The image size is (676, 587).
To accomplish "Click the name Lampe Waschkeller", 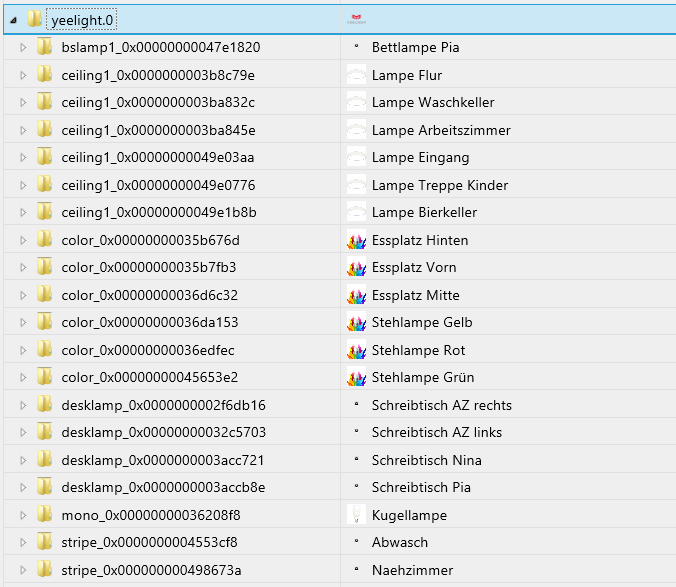I will 433,103.
